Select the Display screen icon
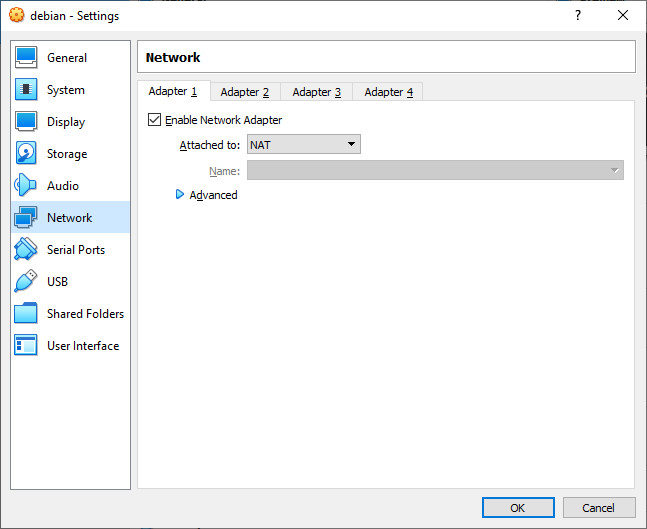The width and height of the screenshot is (647, 529). [26, 121]
